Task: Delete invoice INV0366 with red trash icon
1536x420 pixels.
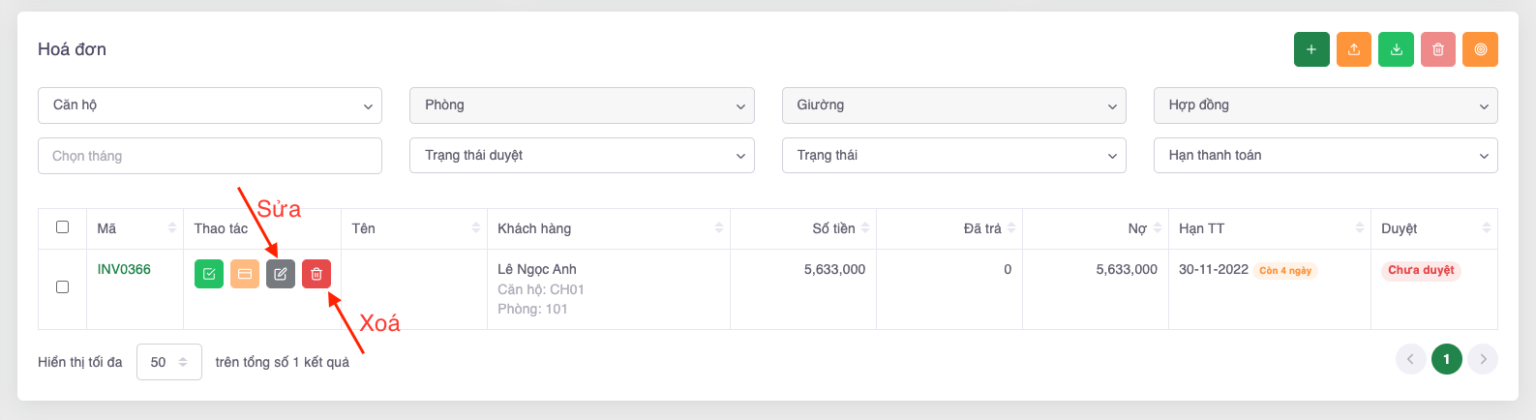Action: pyautogui.click(x=316, y=273)
